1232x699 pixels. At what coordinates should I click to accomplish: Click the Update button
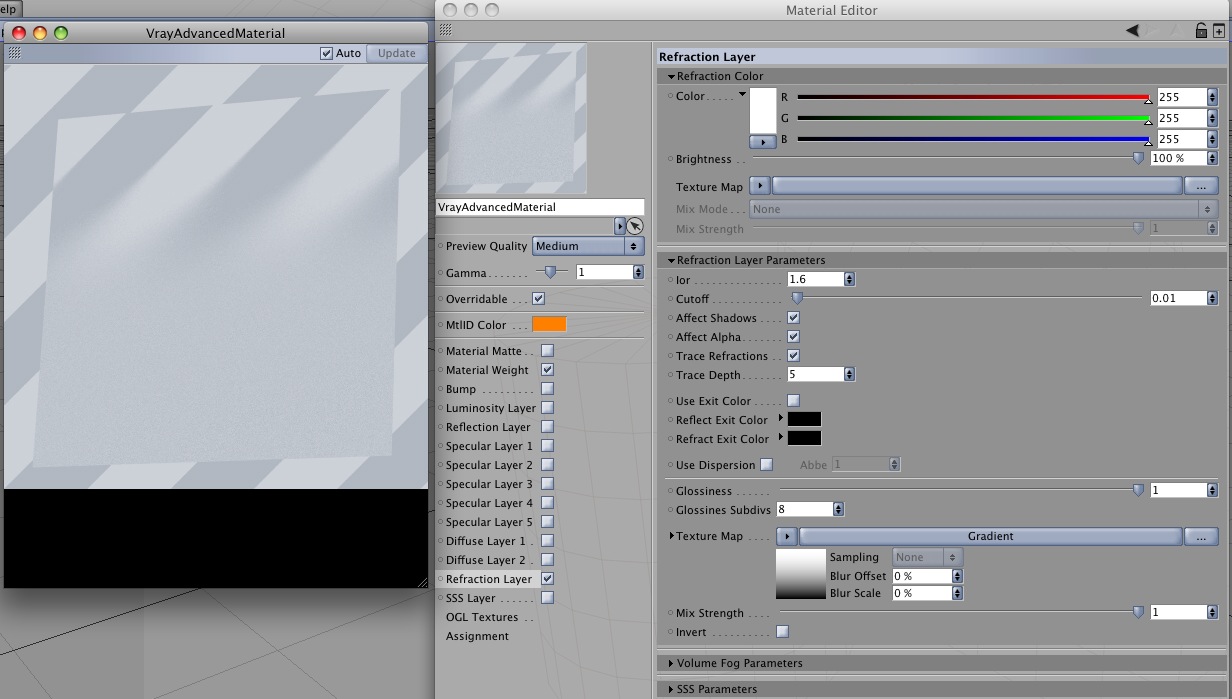point(397,53)
